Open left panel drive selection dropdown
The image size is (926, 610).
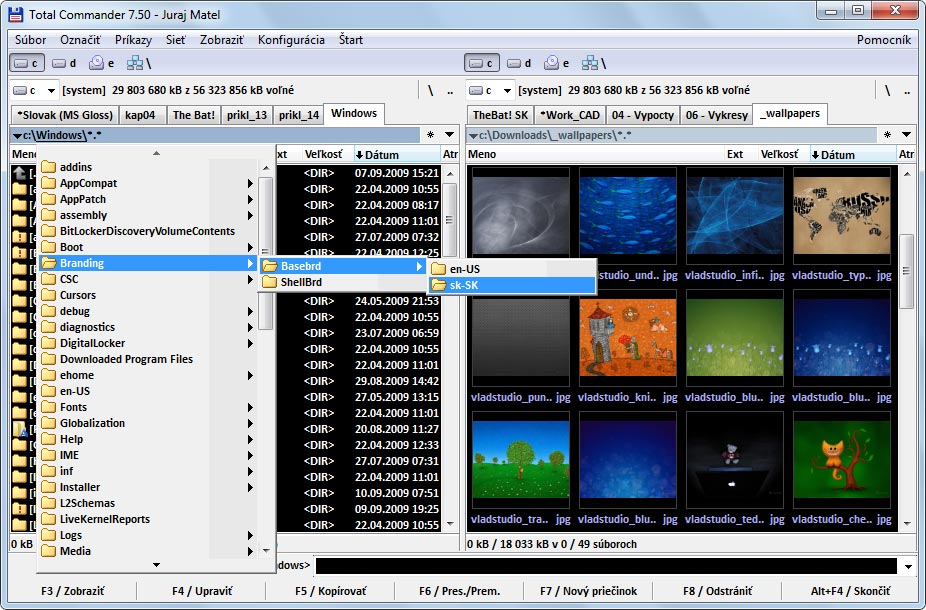point(34,90)
